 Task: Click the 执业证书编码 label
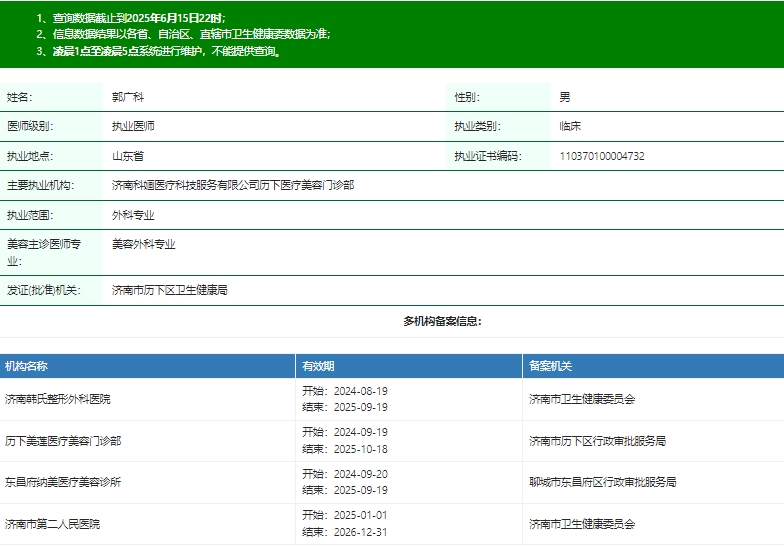click(488, 156)
